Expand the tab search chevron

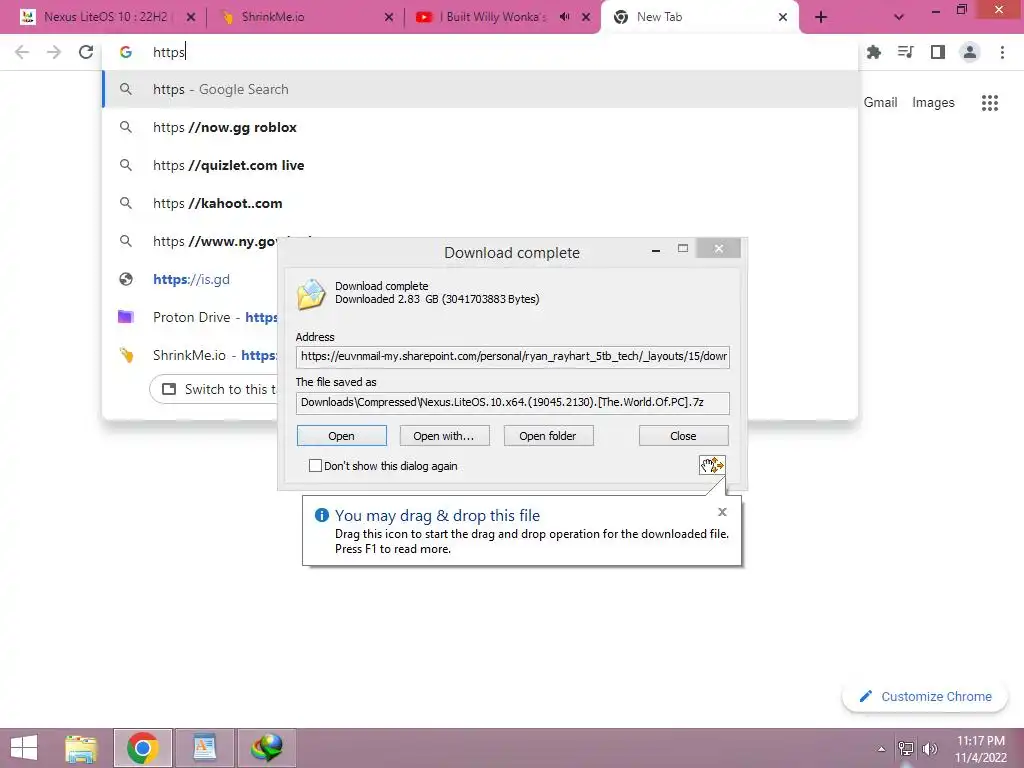point(899,18)
